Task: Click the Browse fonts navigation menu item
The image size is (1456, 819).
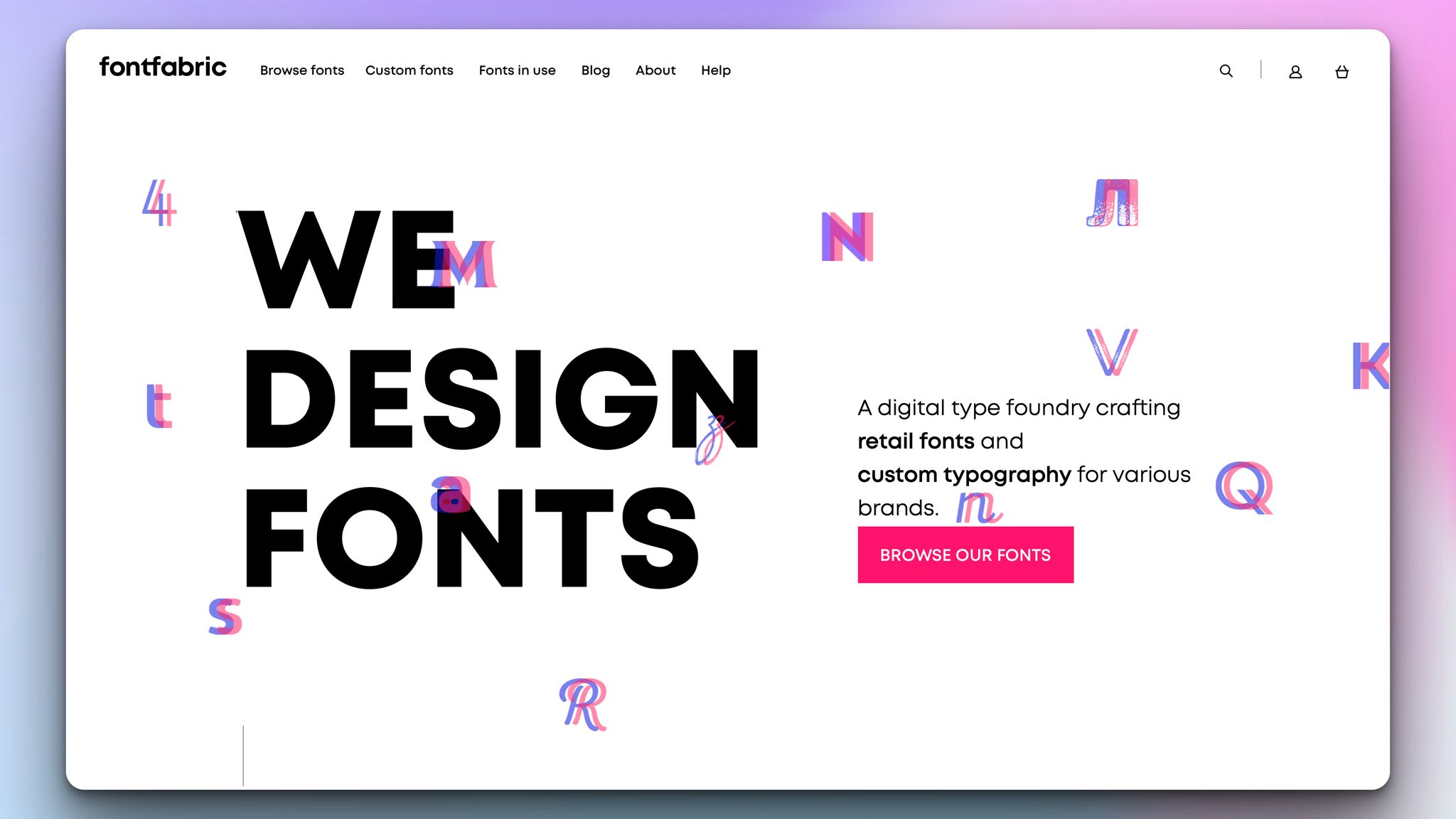Action: click(302, 69)
